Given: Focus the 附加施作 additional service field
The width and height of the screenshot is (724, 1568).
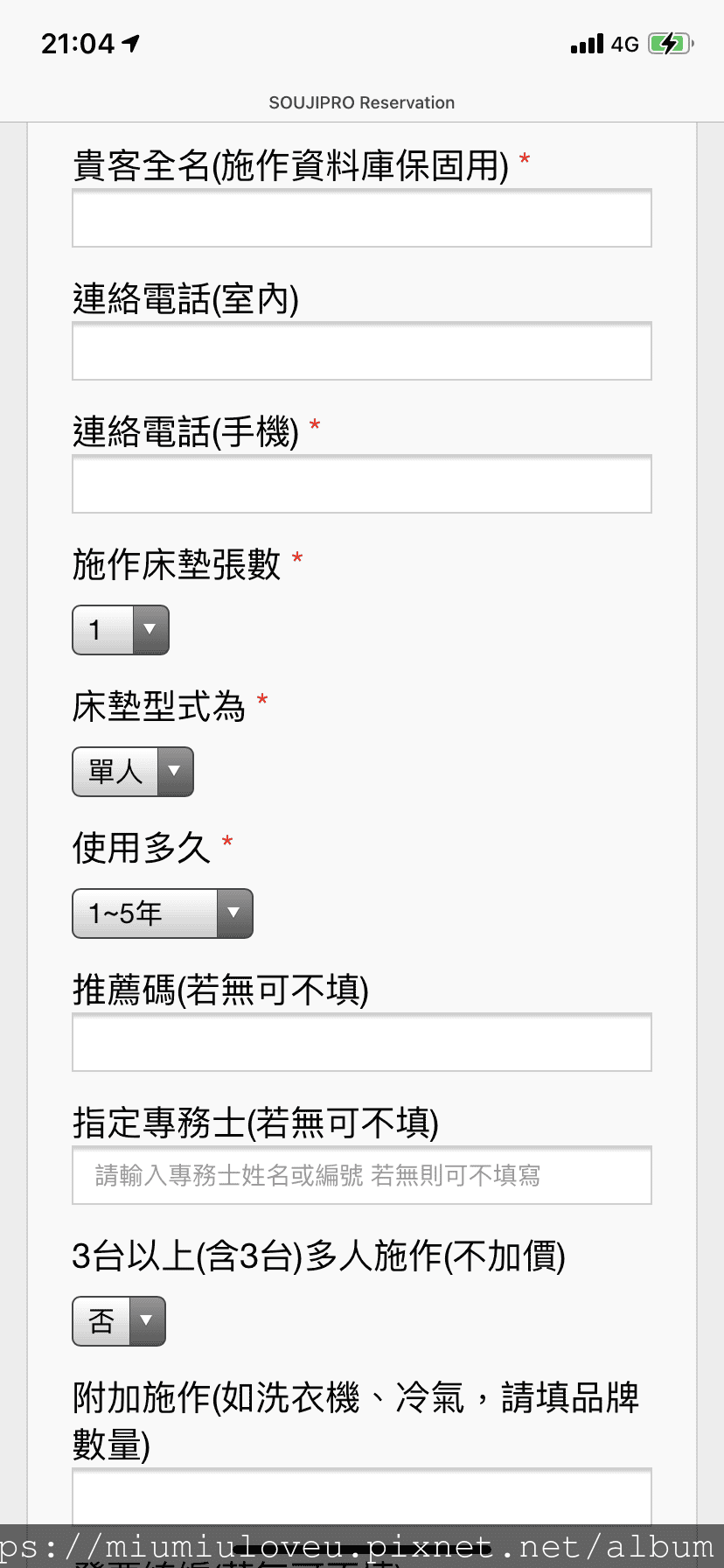Looking at the screenshot, I should pyautogui.click(x=362, y=1496).
